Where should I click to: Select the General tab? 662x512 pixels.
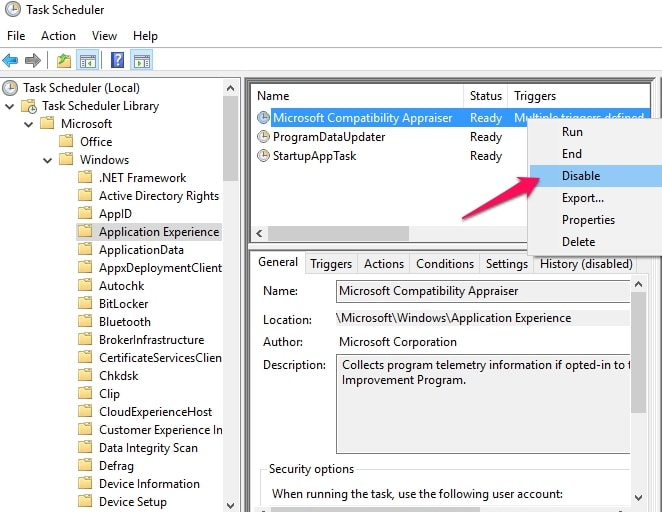[278, 262]
